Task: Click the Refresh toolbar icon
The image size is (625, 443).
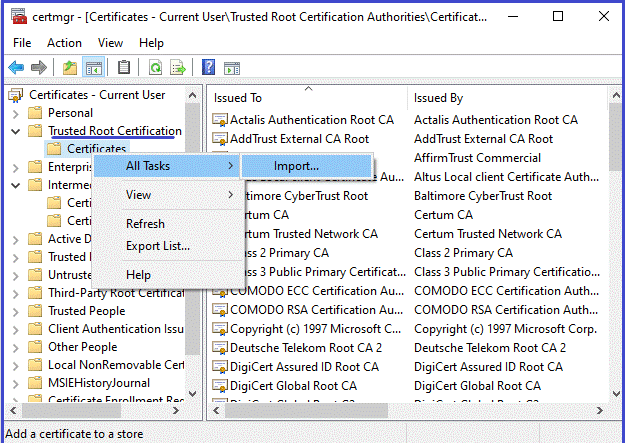Action: (155, 67)
